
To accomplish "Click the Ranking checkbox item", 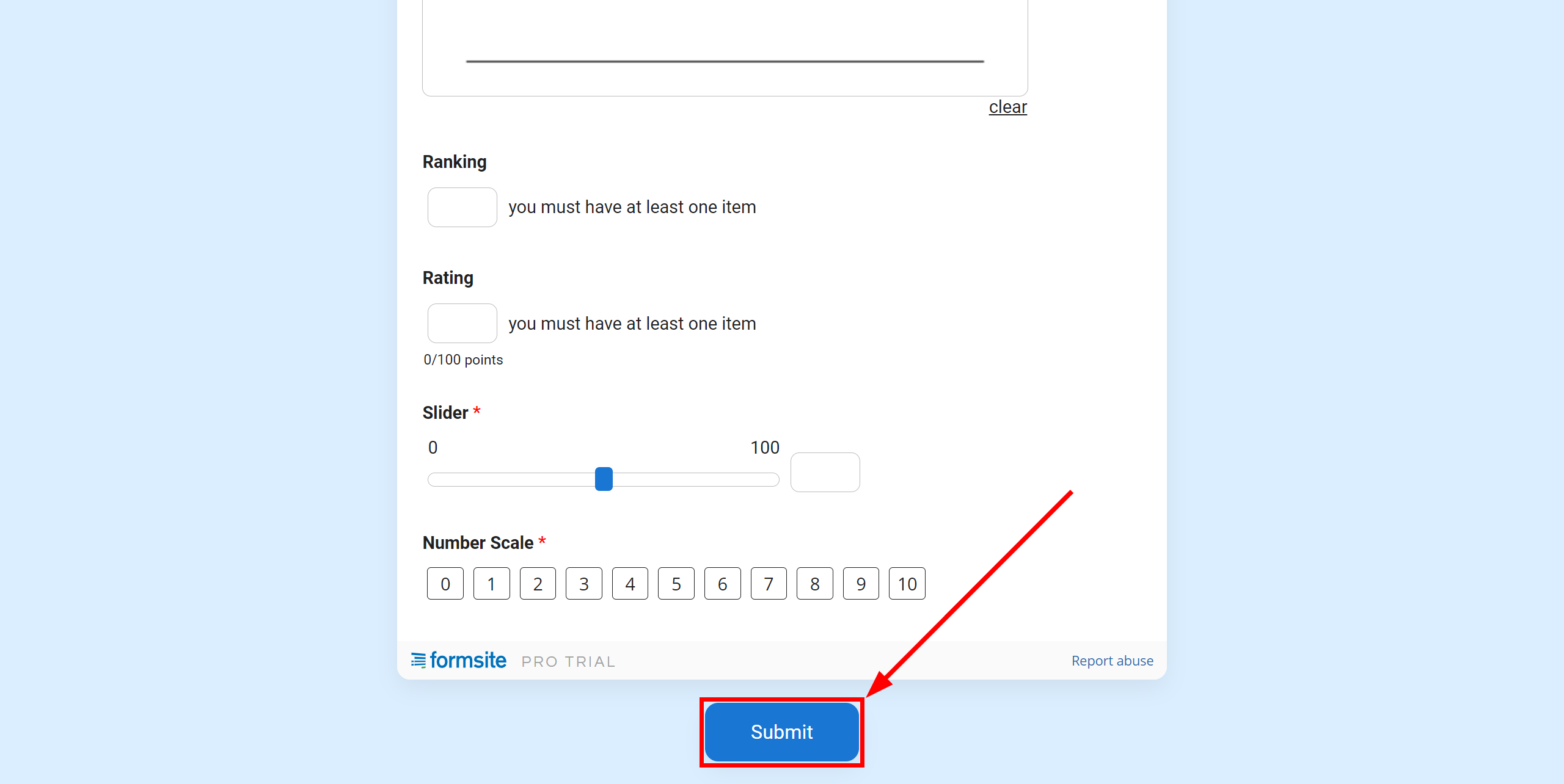I will click(462, 207).
